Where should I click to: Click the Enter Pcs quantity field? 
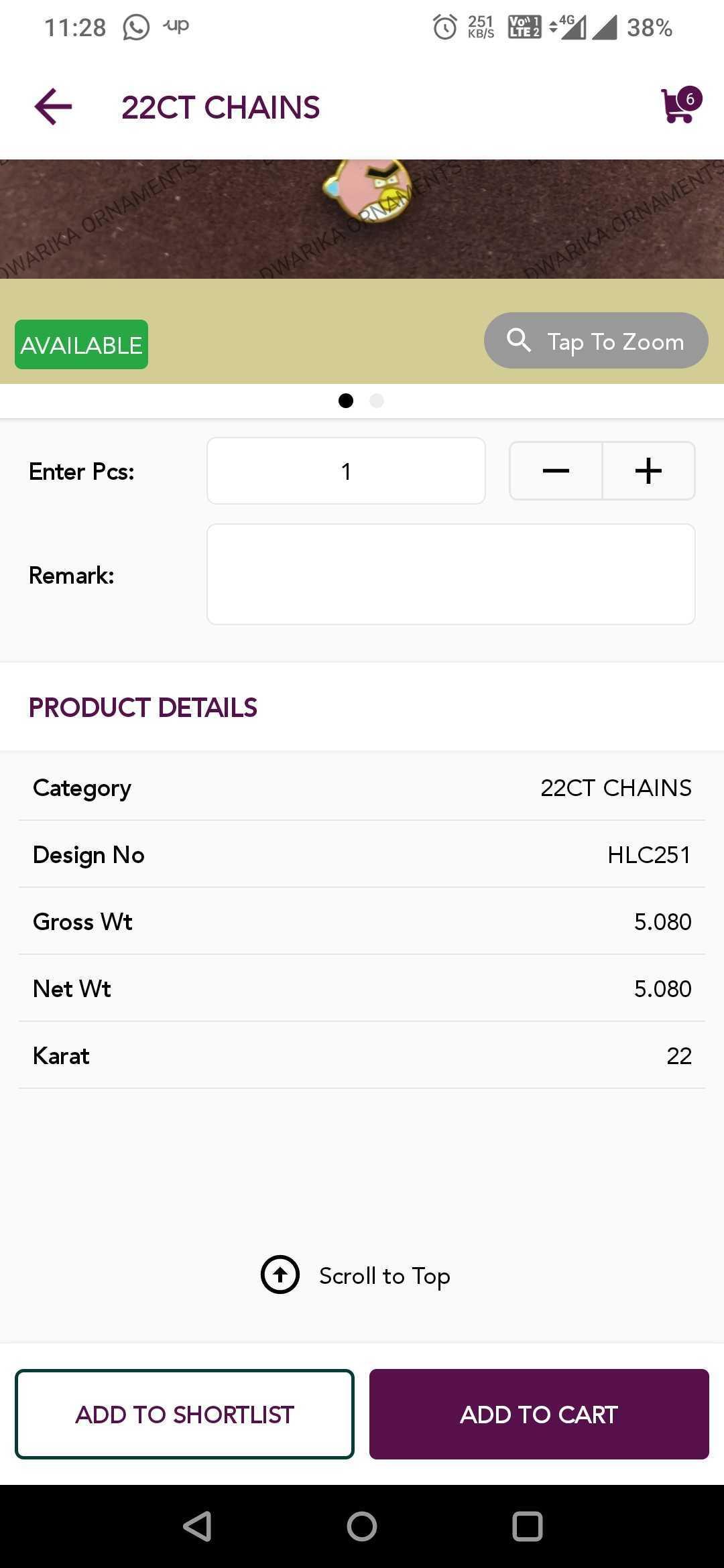[x=346, y=471]
